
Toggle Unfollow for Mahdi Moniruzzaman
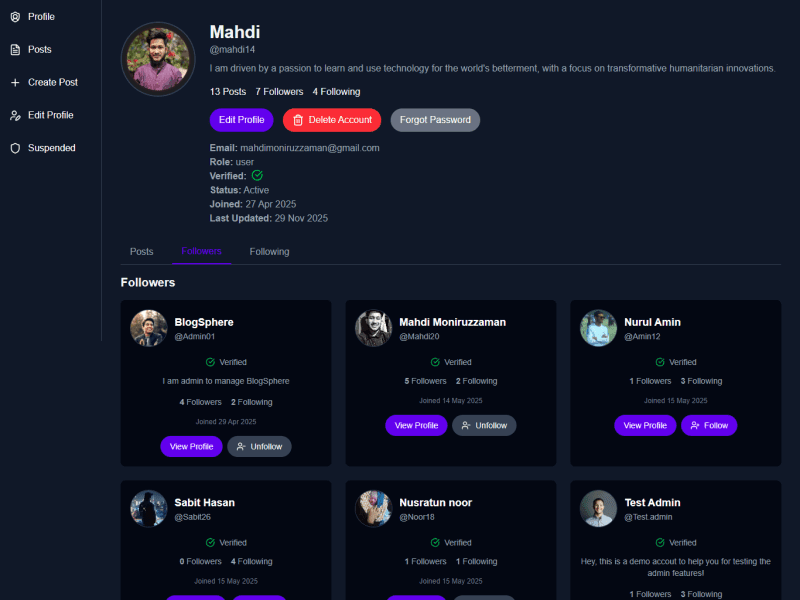[484, 425]
